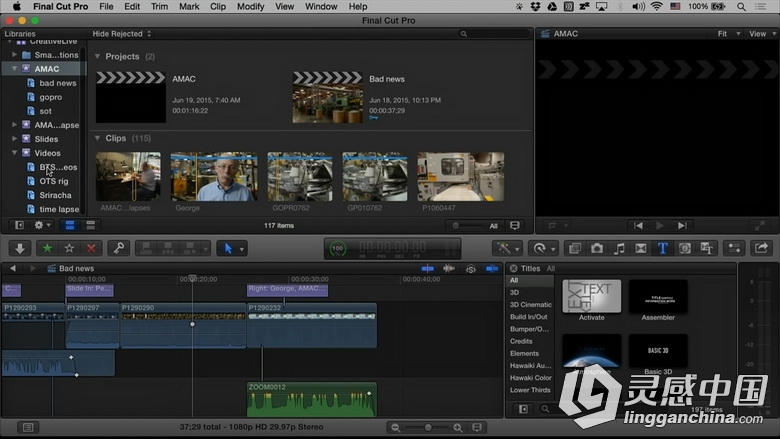Select the George clip thumbnail
This screenshot has height=439, width=780.
click(x=214, y=177)
